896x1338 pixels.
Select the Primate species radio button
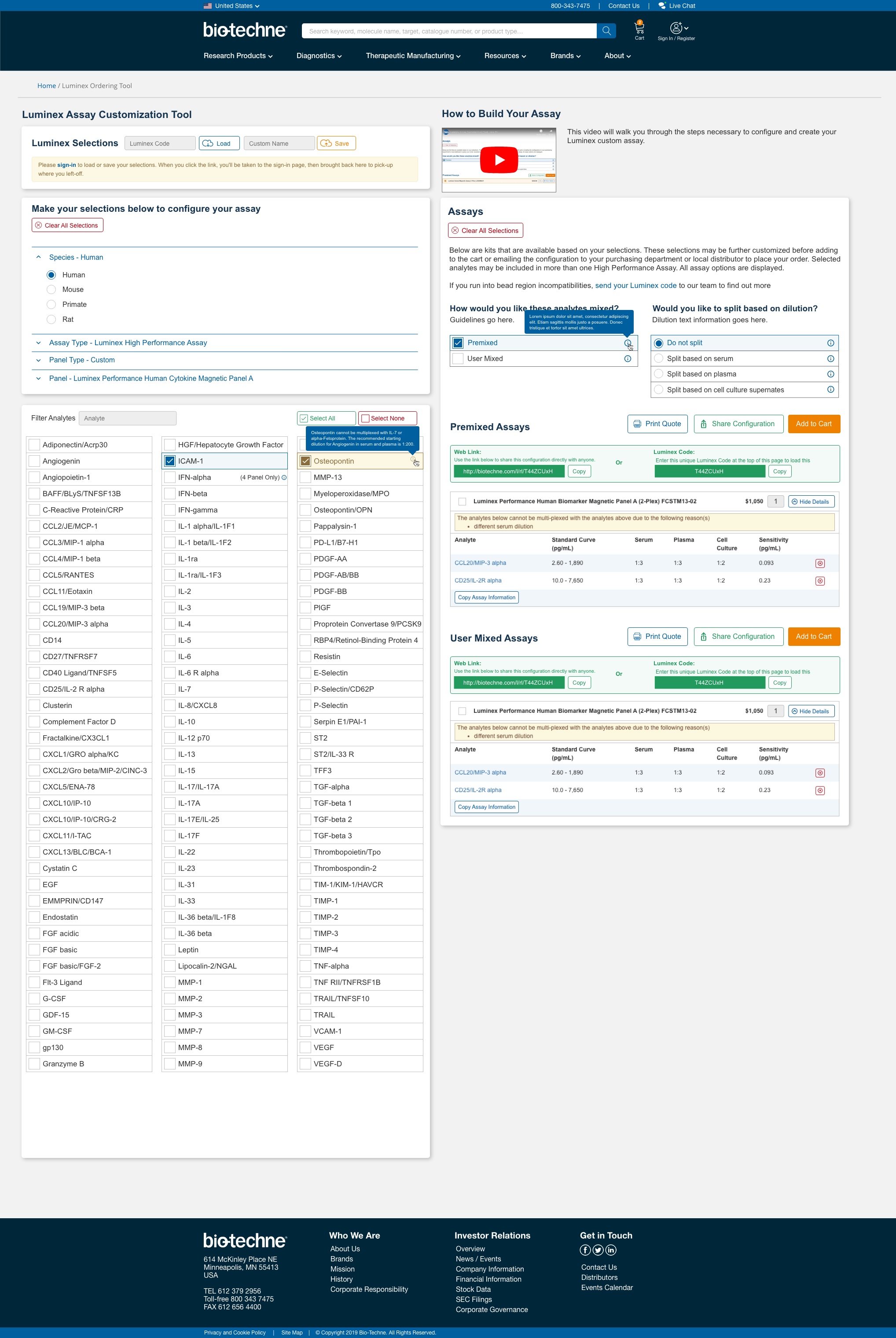(x=51, y=305)
